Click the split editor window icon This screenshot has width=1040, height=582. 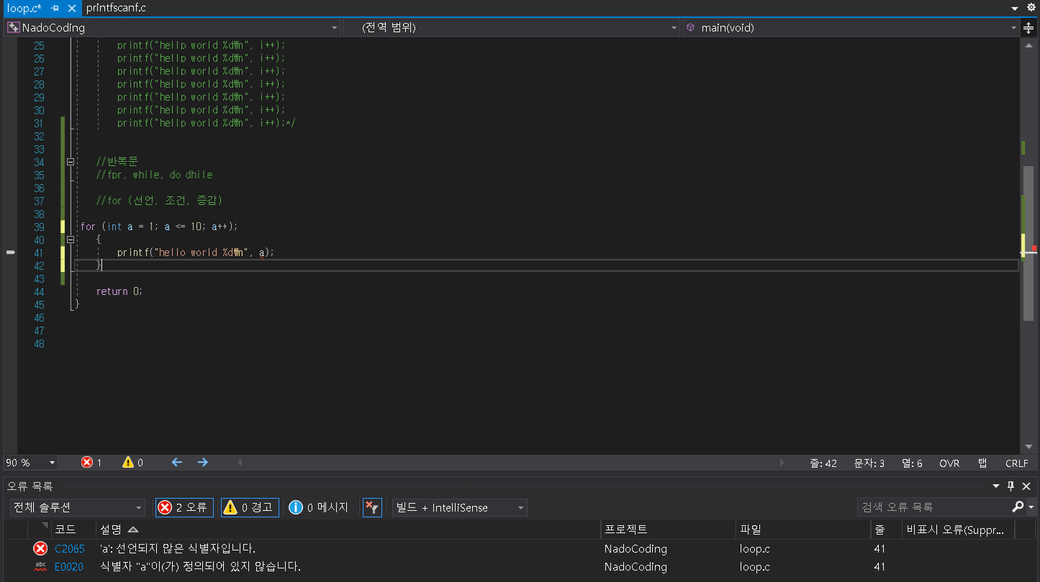click(x=1029, y=28)
